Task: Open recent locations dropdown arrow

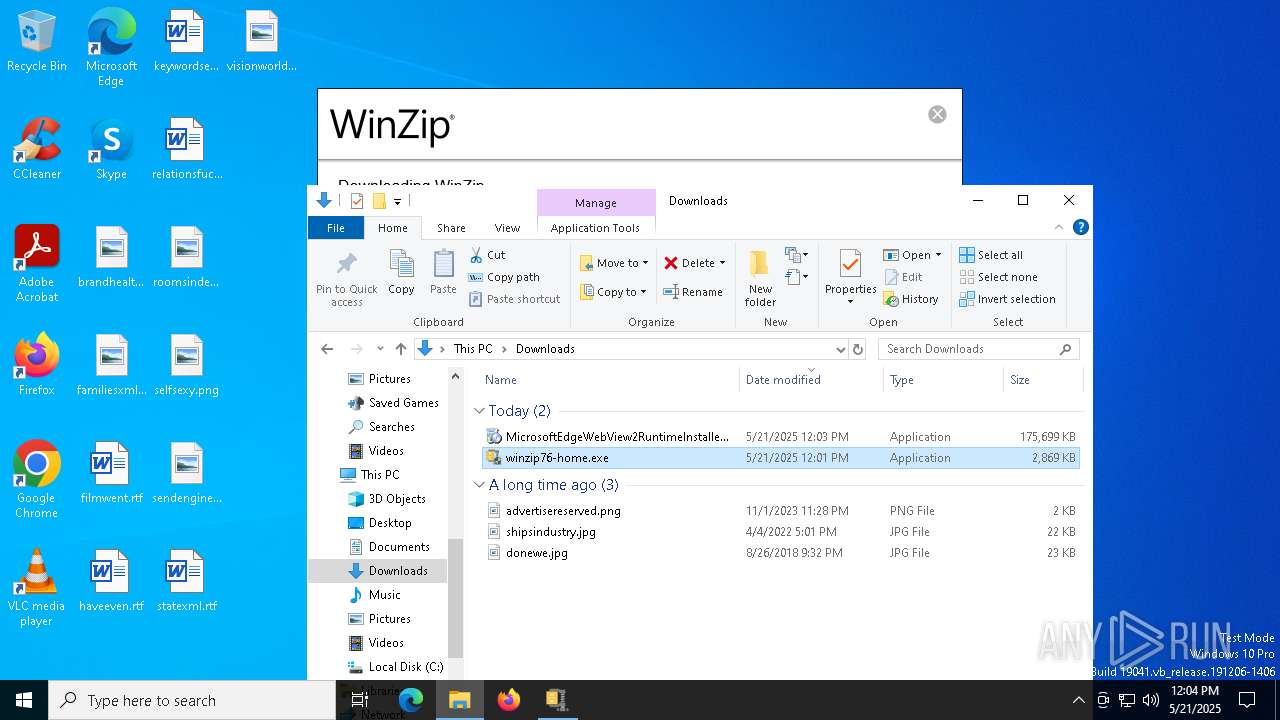Action: (380, 349)
